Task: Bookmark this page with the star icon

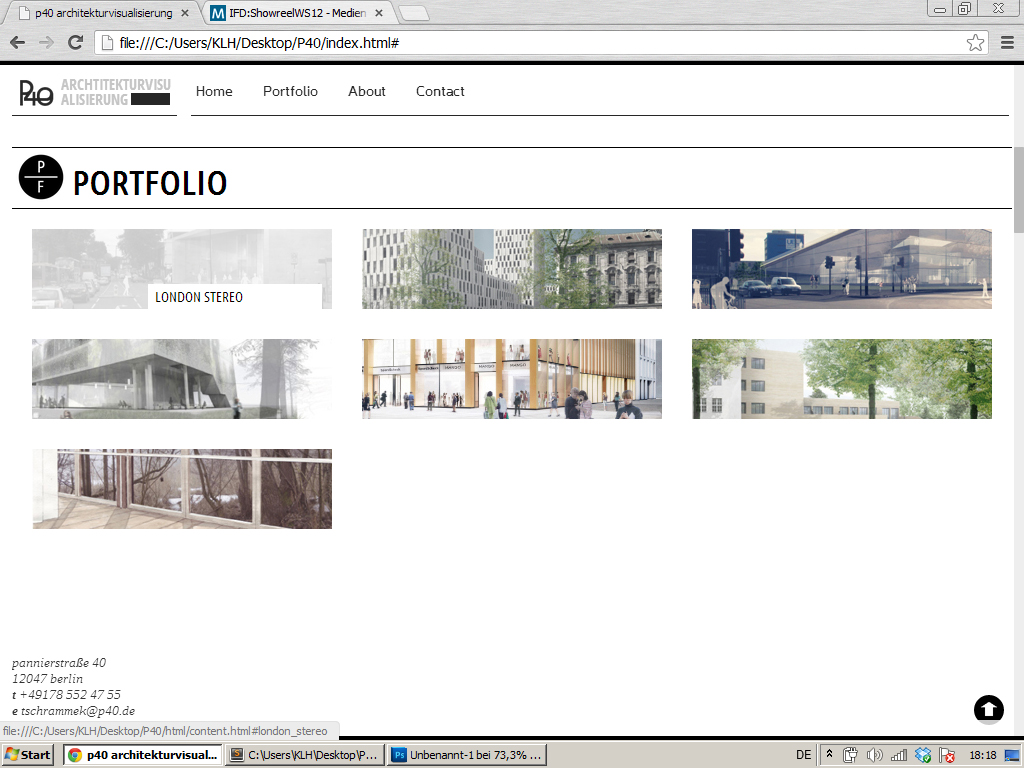Action: 975,43
